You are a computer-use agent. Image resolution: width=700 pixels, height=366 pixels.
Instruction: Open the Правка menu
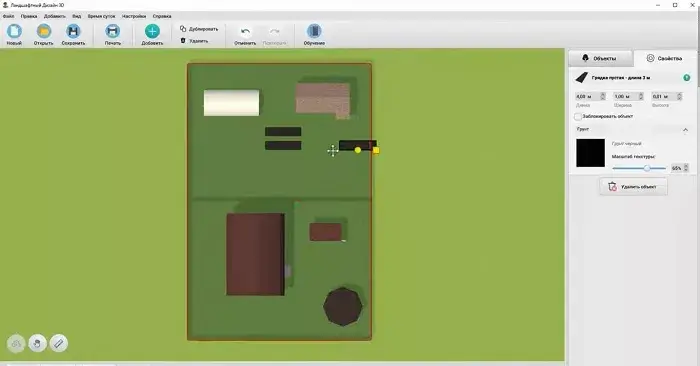(29, 16)
